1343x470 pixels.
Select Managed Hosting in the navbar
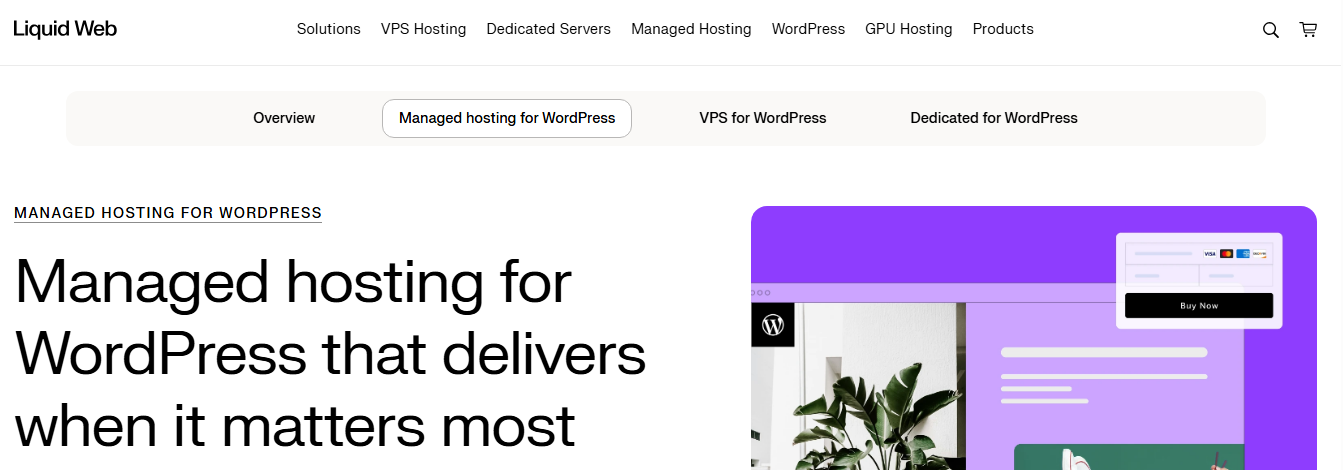(691, 29)
